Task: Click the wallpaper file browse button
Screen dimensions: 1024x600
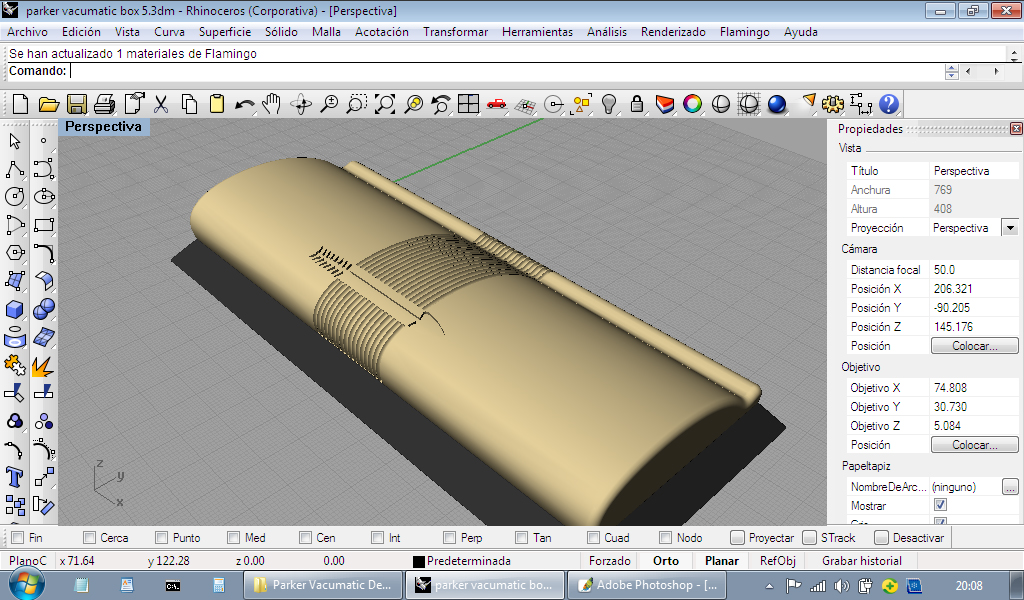Action: (x=1010, y=487)
